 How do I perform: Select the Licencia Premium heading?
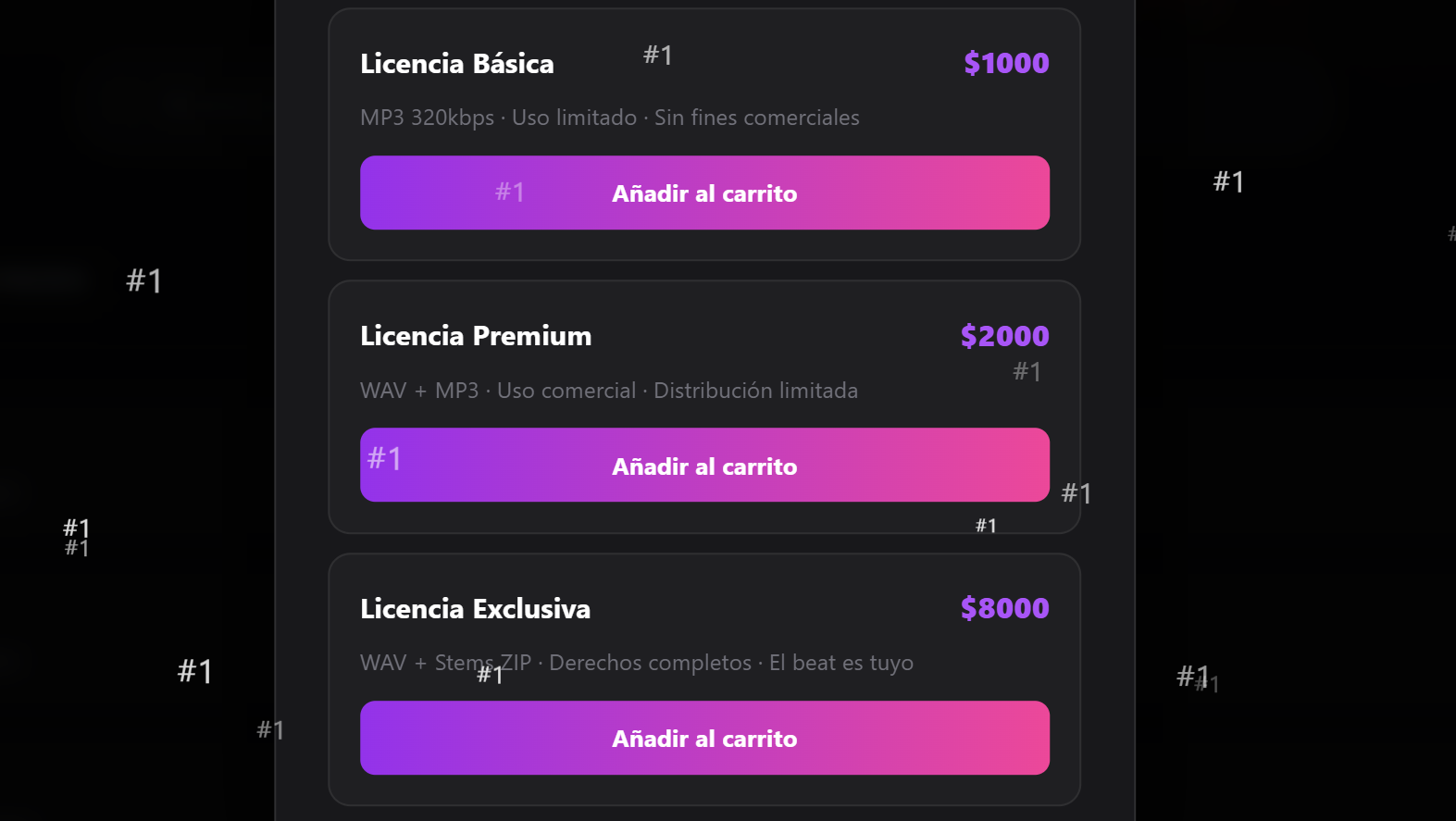coord(476,335)
